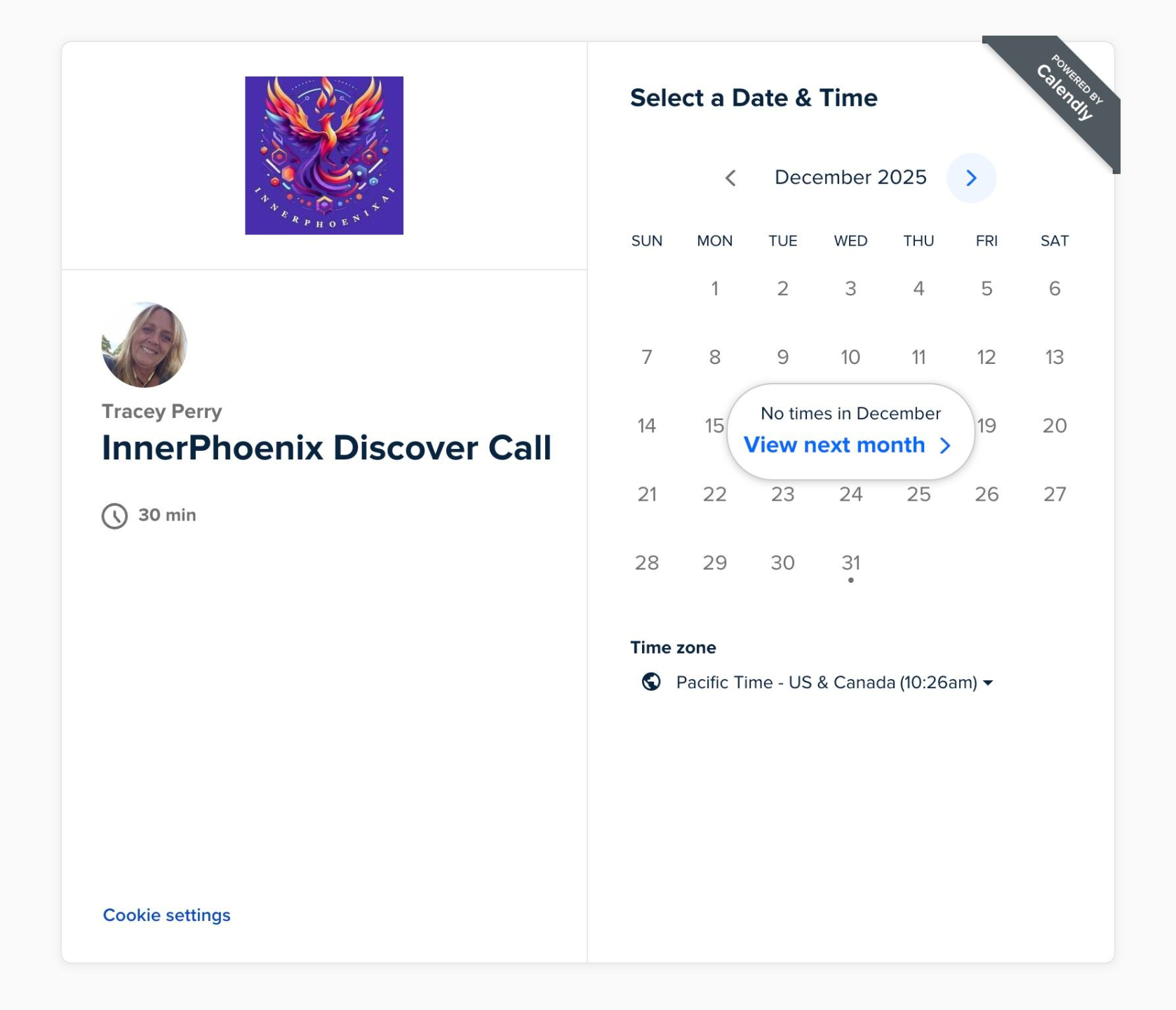Click the clock icon next to 30 min
Screen dimensions: 1176x1010
[114, 516]
